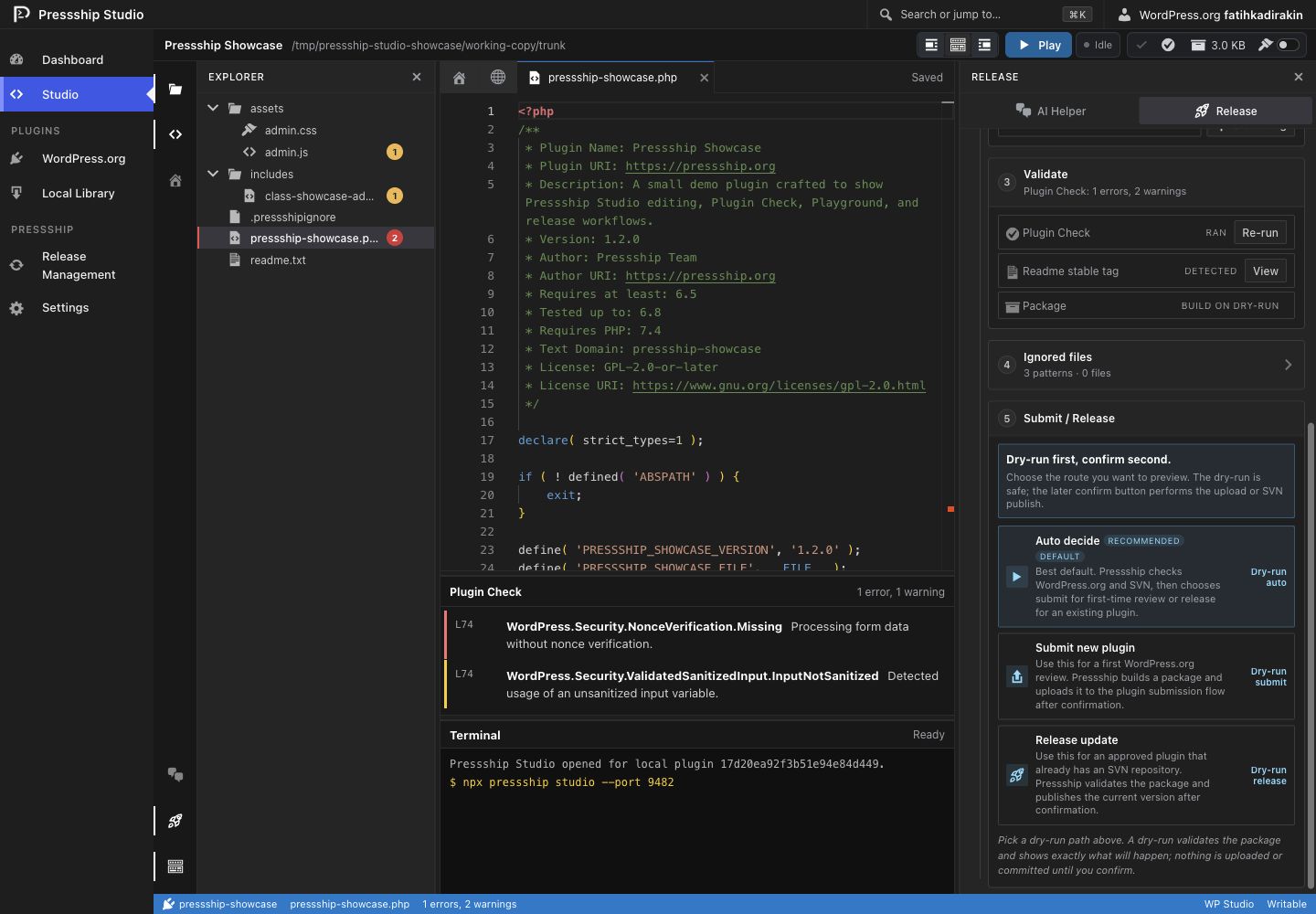
Task: Open the explorer folder icon in activity bar
Action: pyautogui.click(x=175, y=90)
